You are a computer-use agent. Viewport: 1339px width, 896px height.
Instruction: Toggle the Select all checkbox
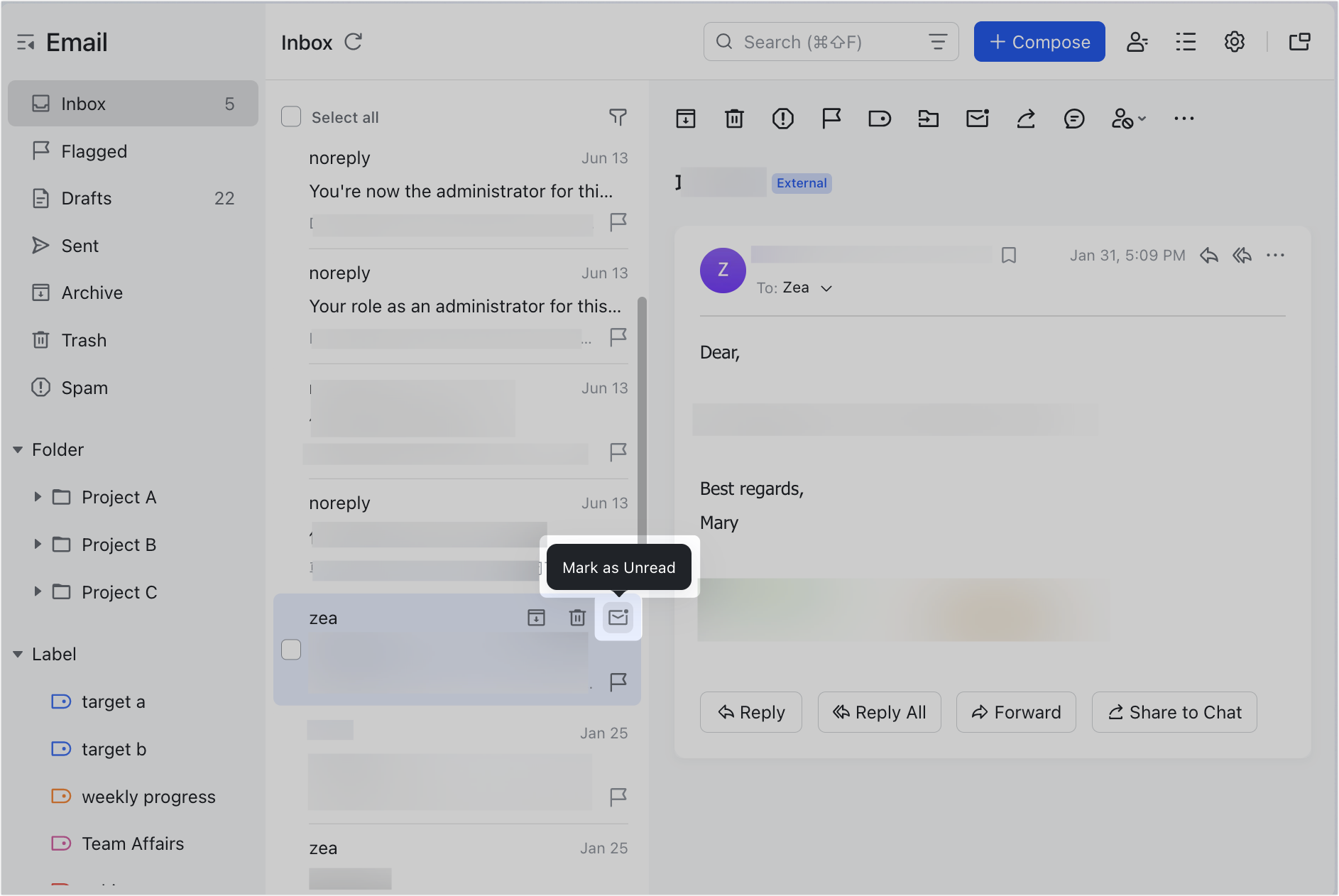pos(291,116)
